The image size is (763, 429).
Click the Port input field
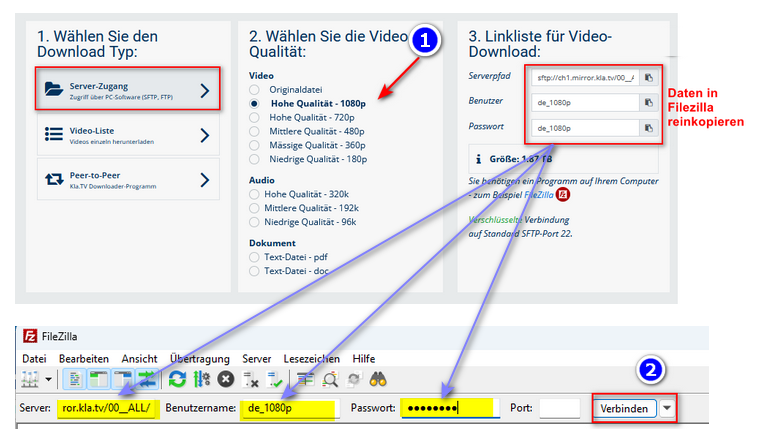click(x=560, y=408)
